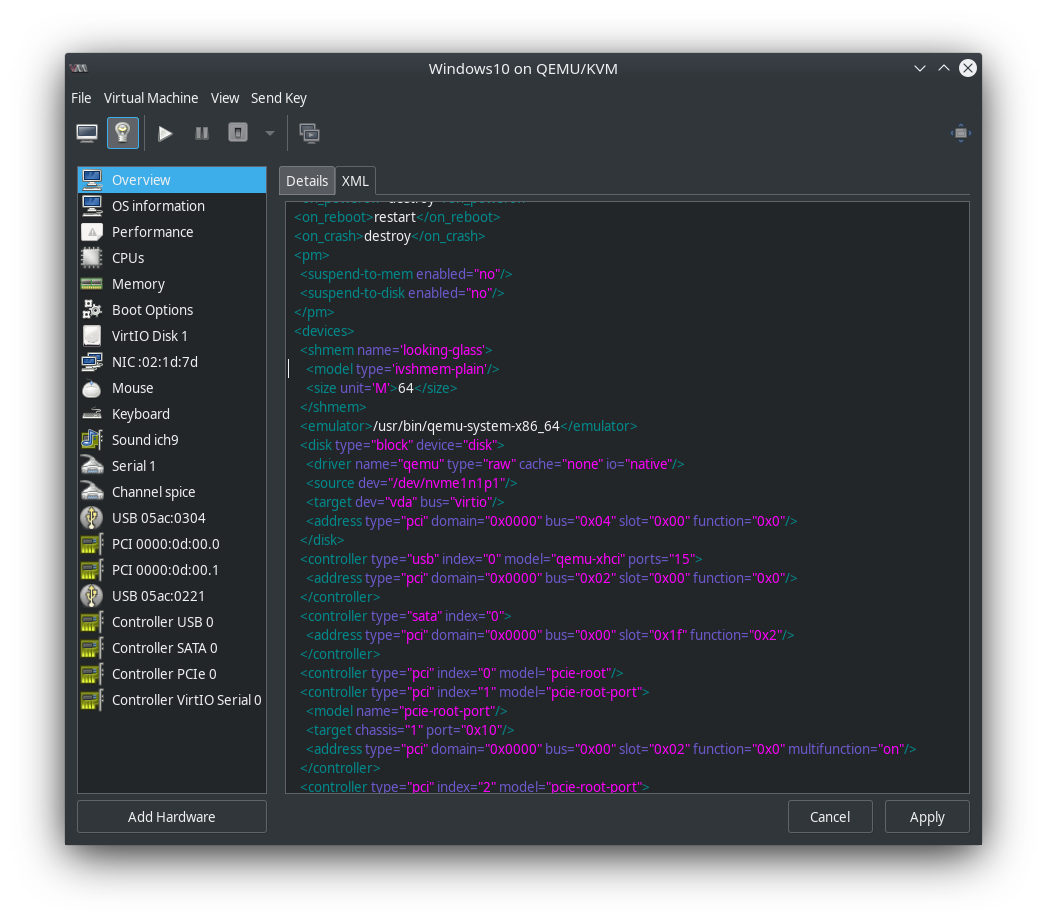
Task: Select the Performance entry
Action: 172,232
